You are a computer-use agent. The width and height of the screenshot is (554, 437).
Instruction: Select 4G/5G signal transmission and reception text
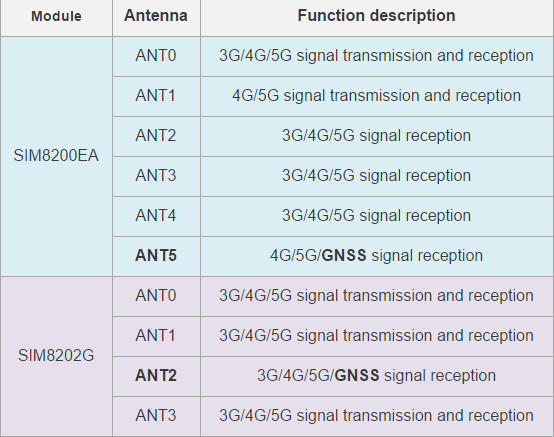pos(377,96)
